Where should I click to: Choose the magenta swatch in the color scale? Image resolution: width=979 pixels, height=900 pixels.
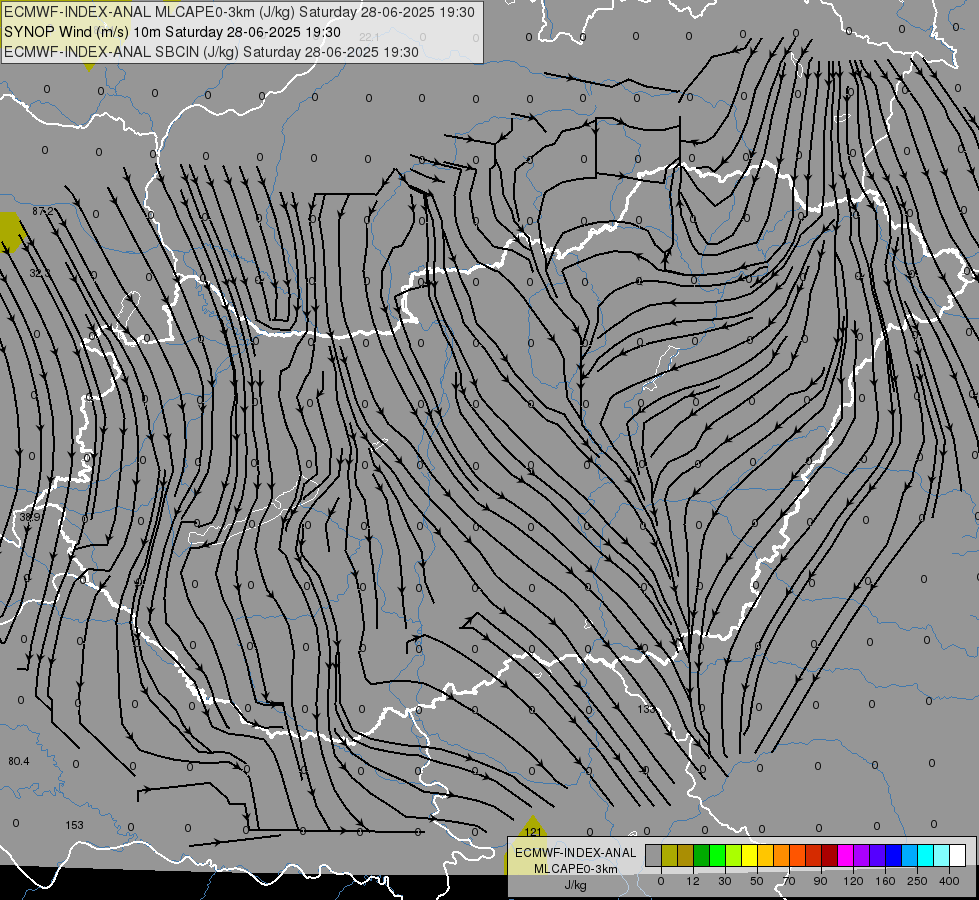click(x=846, y=855)
